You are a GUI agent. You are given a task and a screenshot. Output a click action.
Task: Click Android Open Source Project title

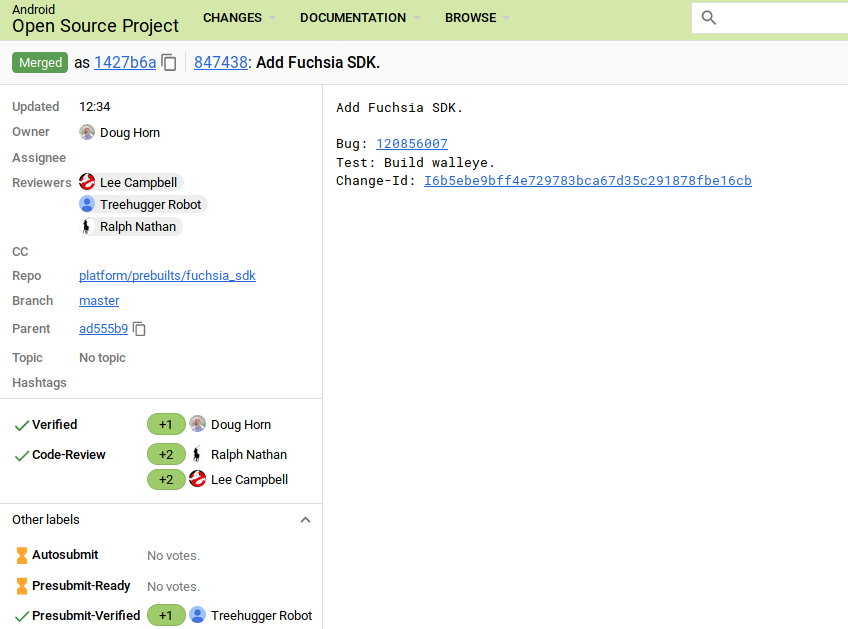95,19
